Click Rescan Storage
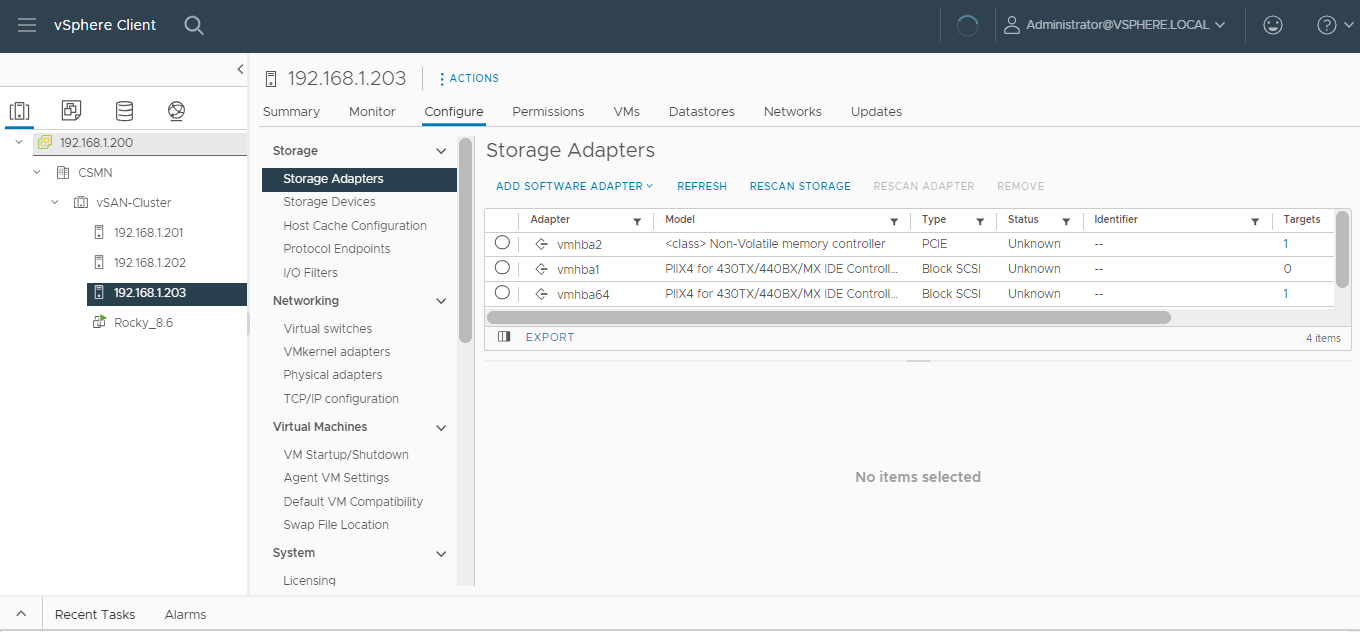This screenshot has width=1360, height=632. [x=800, y=186]
